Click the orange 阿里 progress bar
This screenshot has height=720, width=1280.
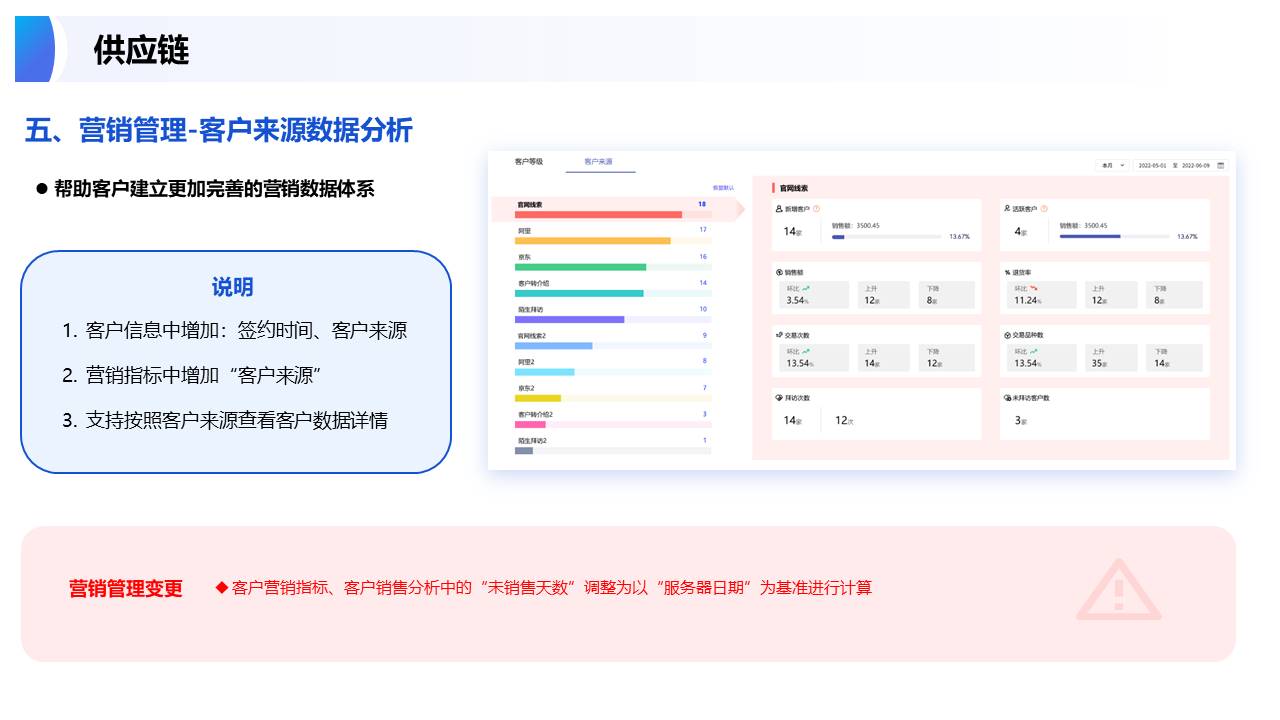click(592, 241)
